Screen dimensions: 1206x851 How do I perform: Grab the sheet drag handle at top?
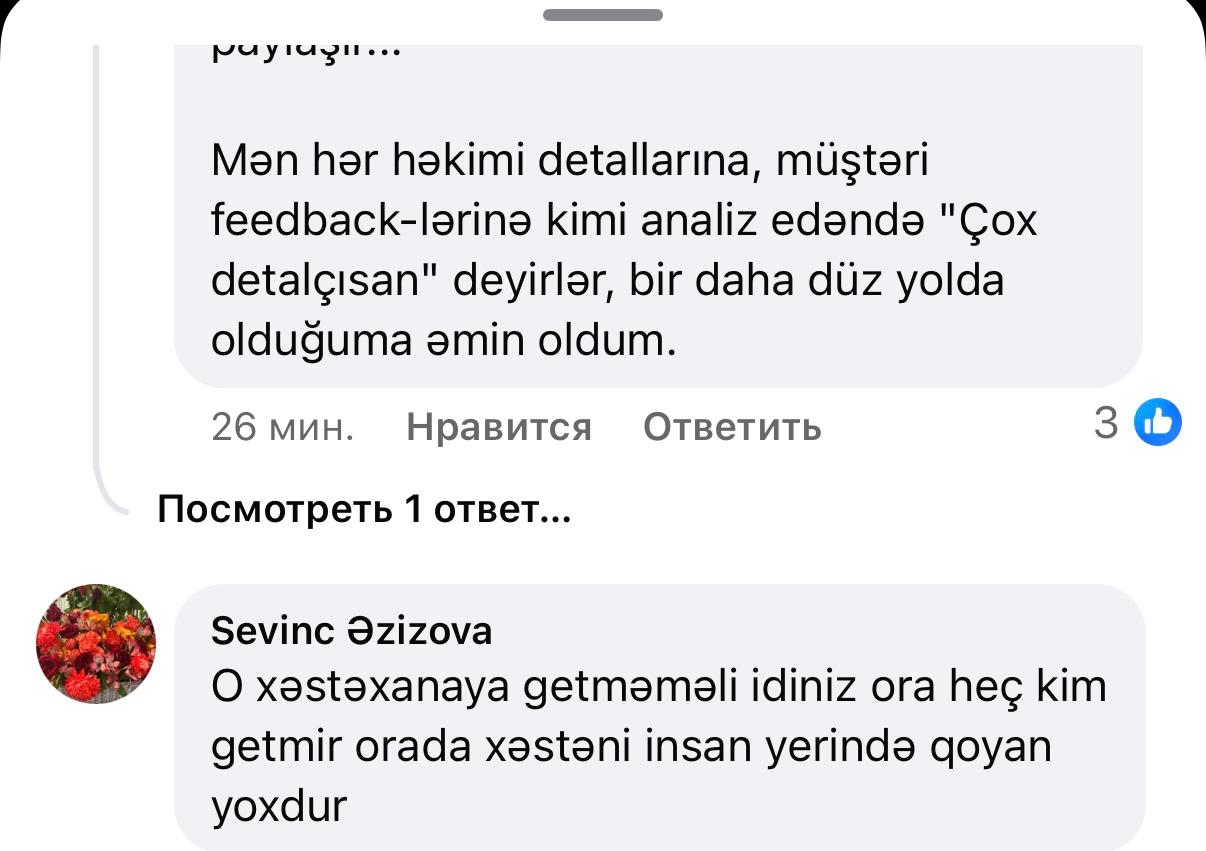click(603, 15)
